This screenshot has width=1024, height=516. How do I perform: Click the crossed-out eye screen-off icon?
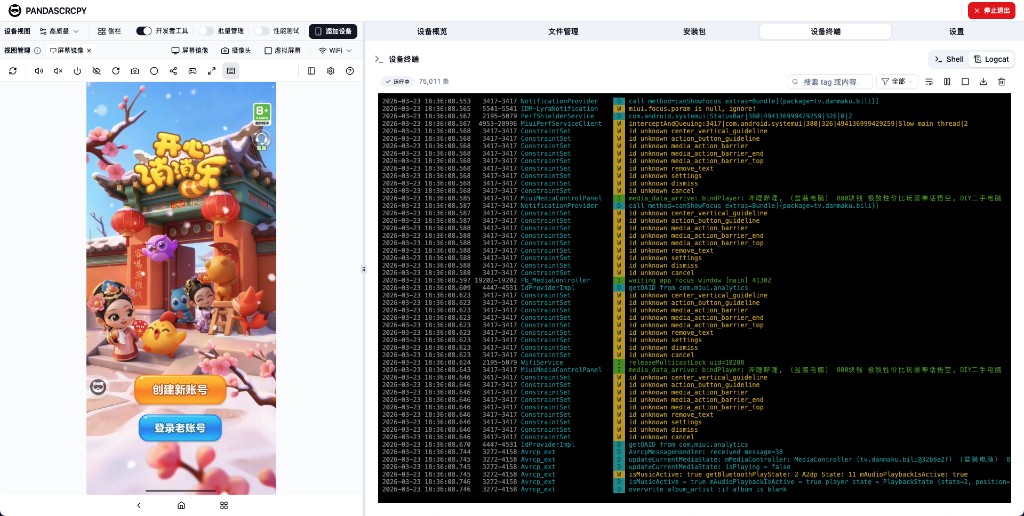coord(97,71)
